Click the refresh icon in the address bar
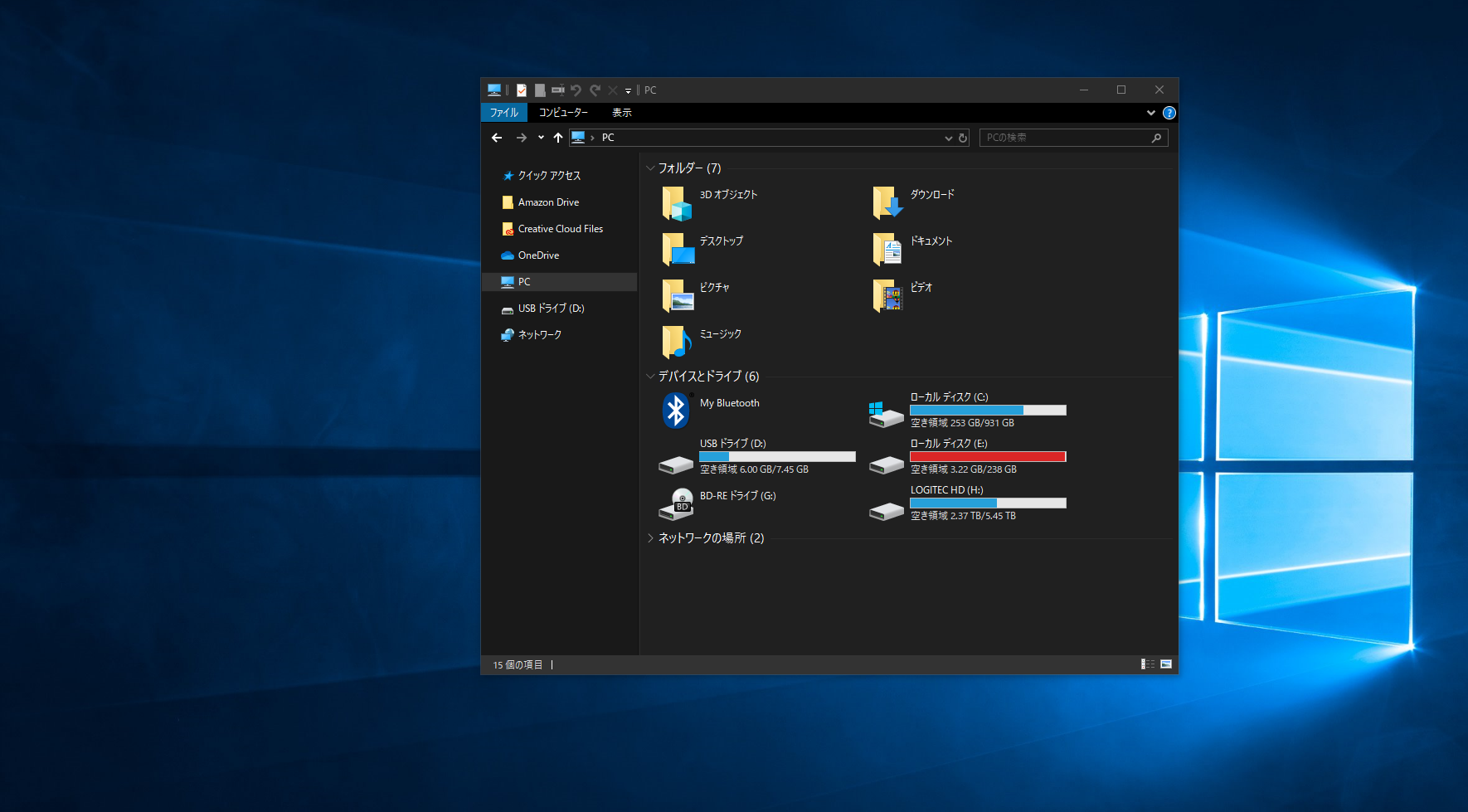 [961, 138]
